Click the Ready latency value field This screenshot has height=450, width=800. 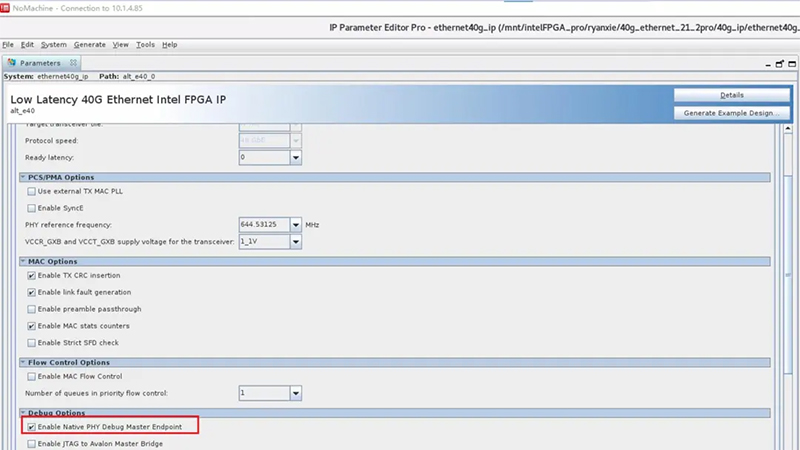coord(264,158)
